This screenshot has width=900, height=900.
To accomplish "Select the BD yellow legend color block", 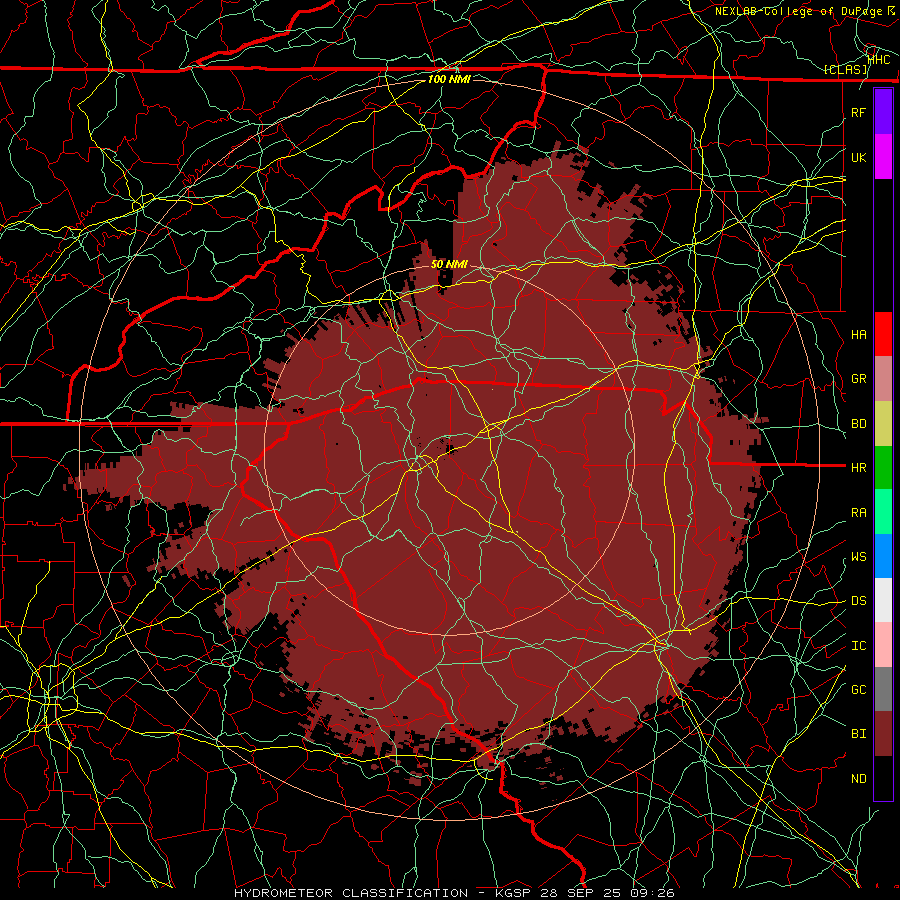I will click(883, 423).
